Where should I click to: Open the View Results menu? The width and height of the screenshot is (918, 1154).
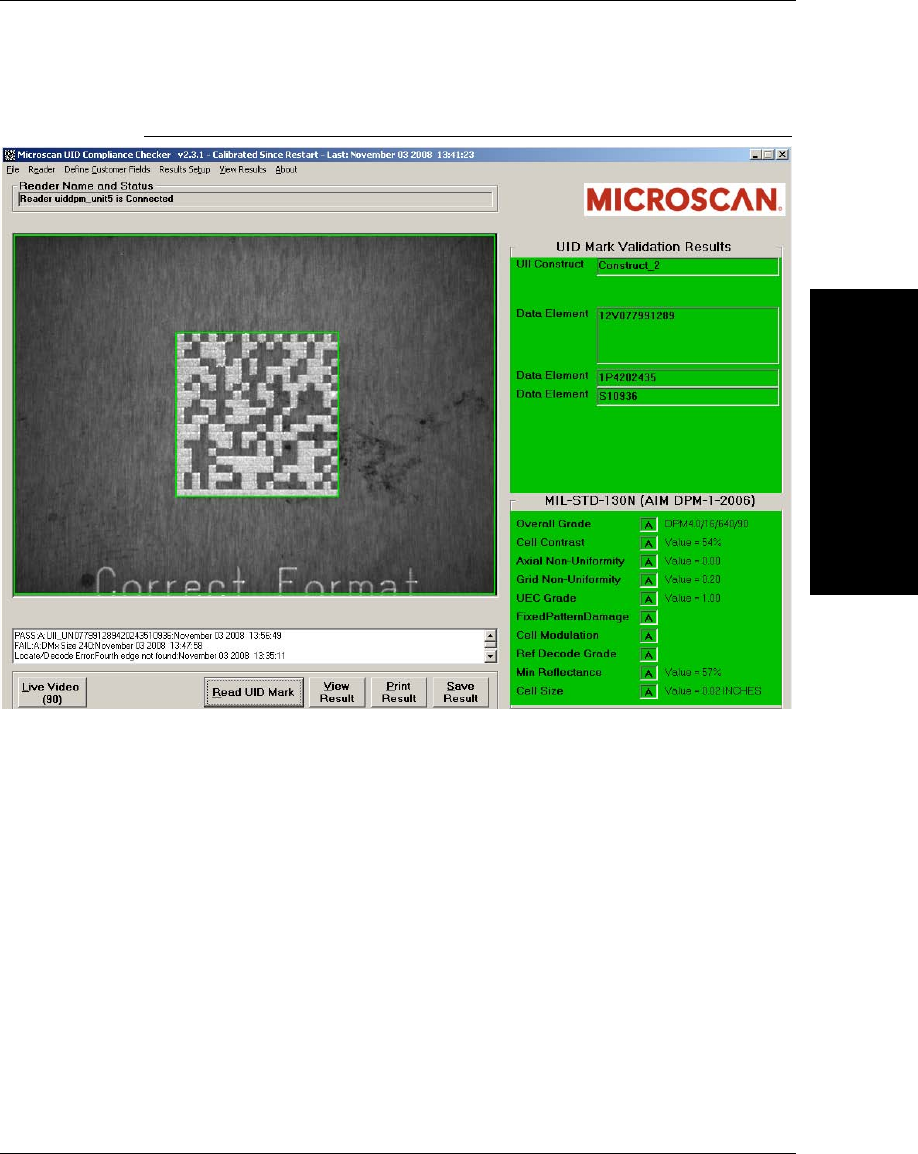pos(242,169)
